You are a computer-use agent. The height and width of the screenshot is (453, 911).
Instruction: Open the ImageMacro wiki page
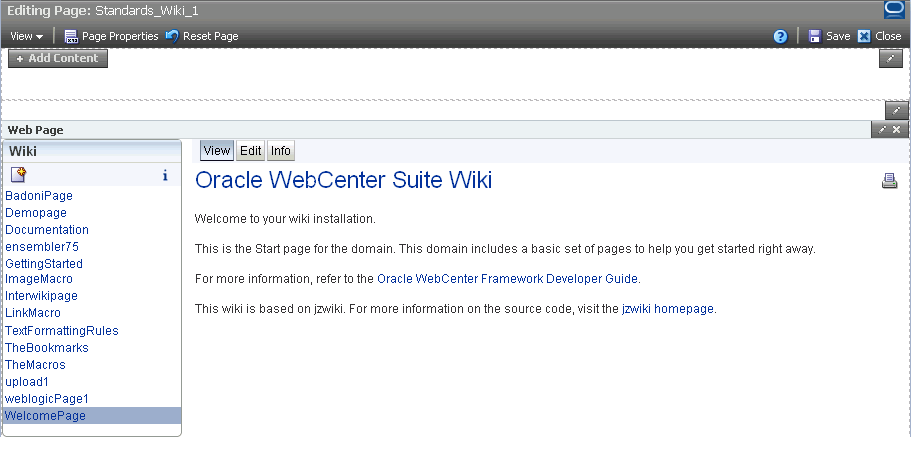click(39, 279)
